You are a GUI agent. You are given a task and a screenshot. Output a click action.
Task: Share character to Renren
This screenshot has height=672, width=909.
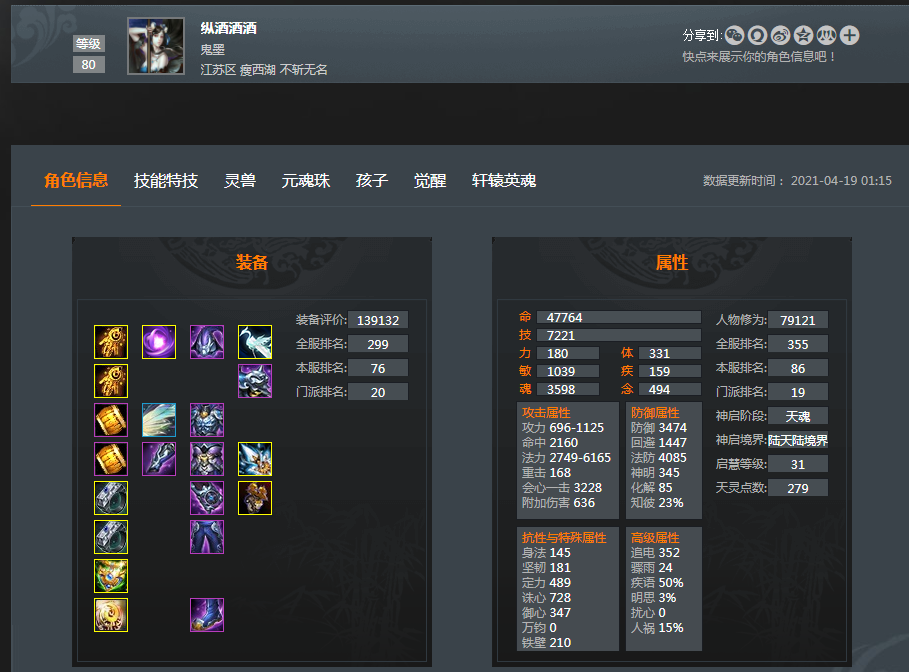(826, 35)
